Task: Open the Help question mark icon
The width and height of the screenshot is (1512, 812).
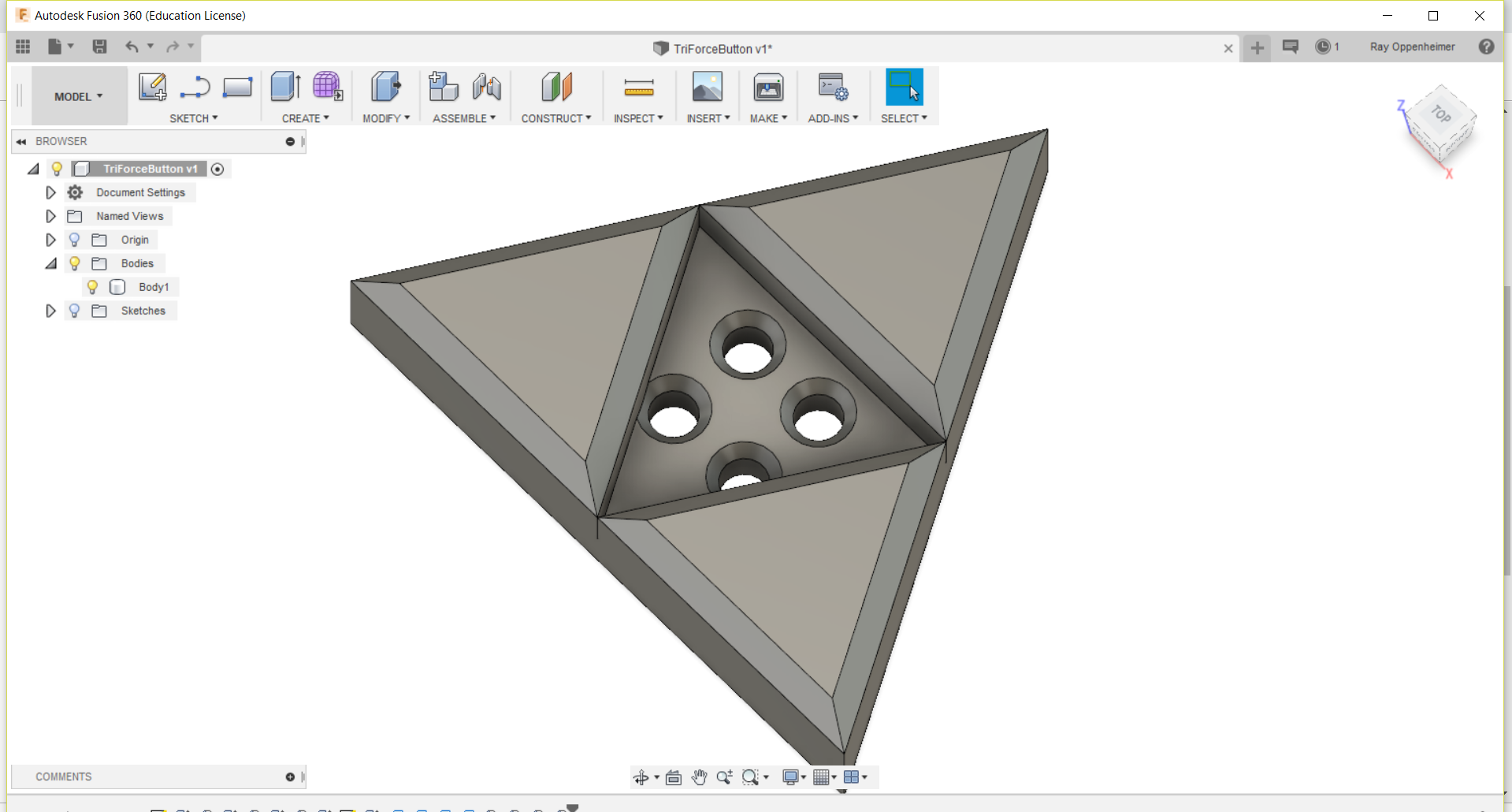Action: 1487,47
